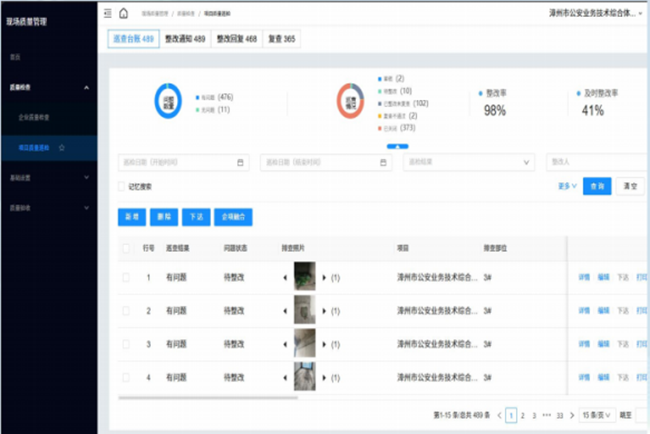Open 详情 link for row 3
Screen dimensions: 650x434
584,344
